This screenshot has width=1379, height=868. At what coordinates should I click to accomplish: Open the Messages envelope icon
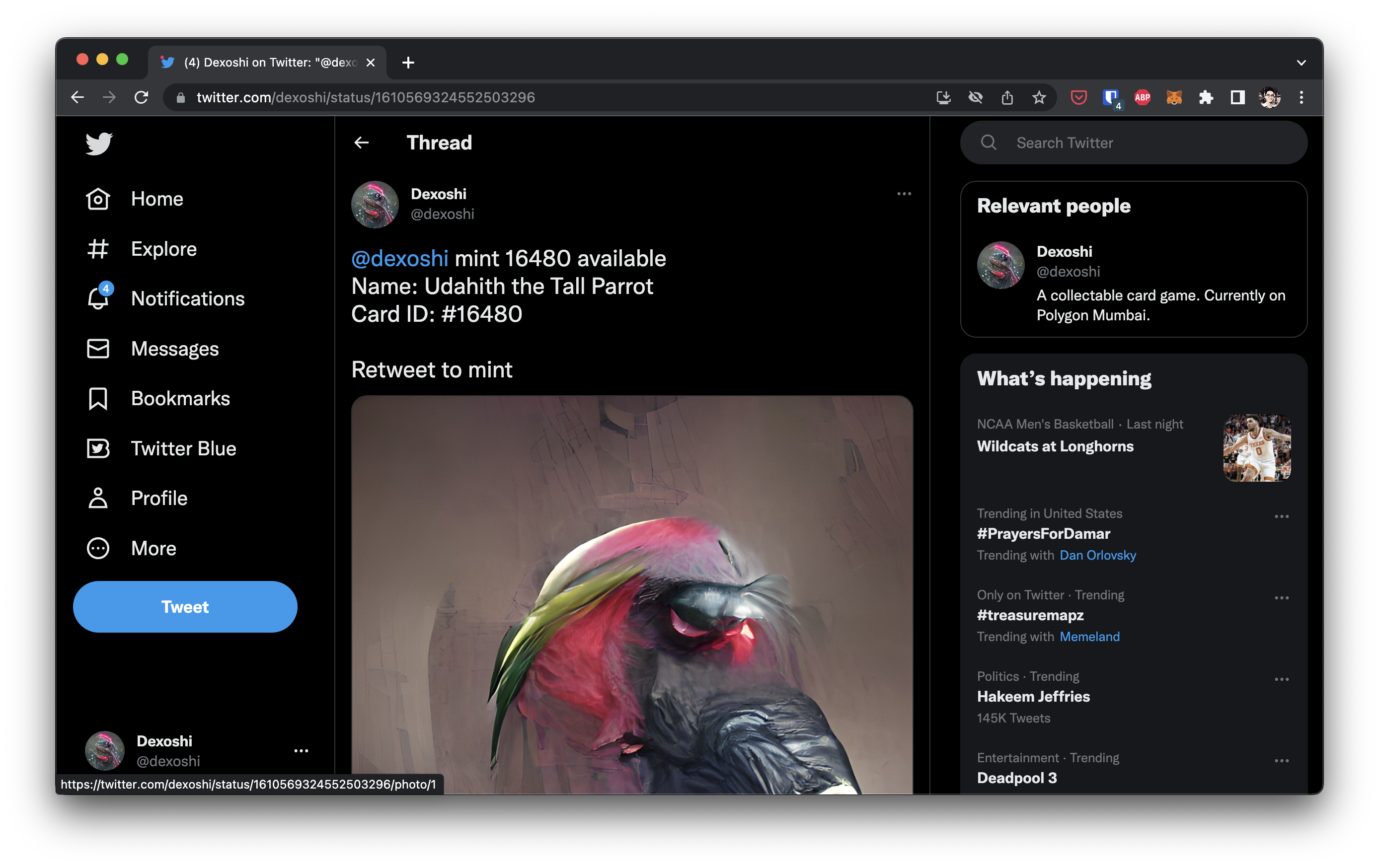point(98,349)
